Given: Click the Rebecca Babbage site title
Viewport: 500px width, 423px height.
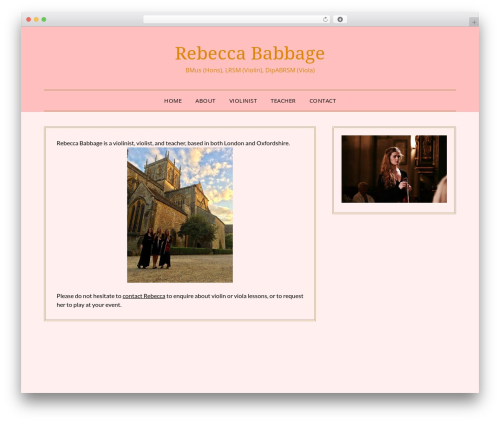Looking at the screenshot, I should pyautogui.click(x=250, y=53).
